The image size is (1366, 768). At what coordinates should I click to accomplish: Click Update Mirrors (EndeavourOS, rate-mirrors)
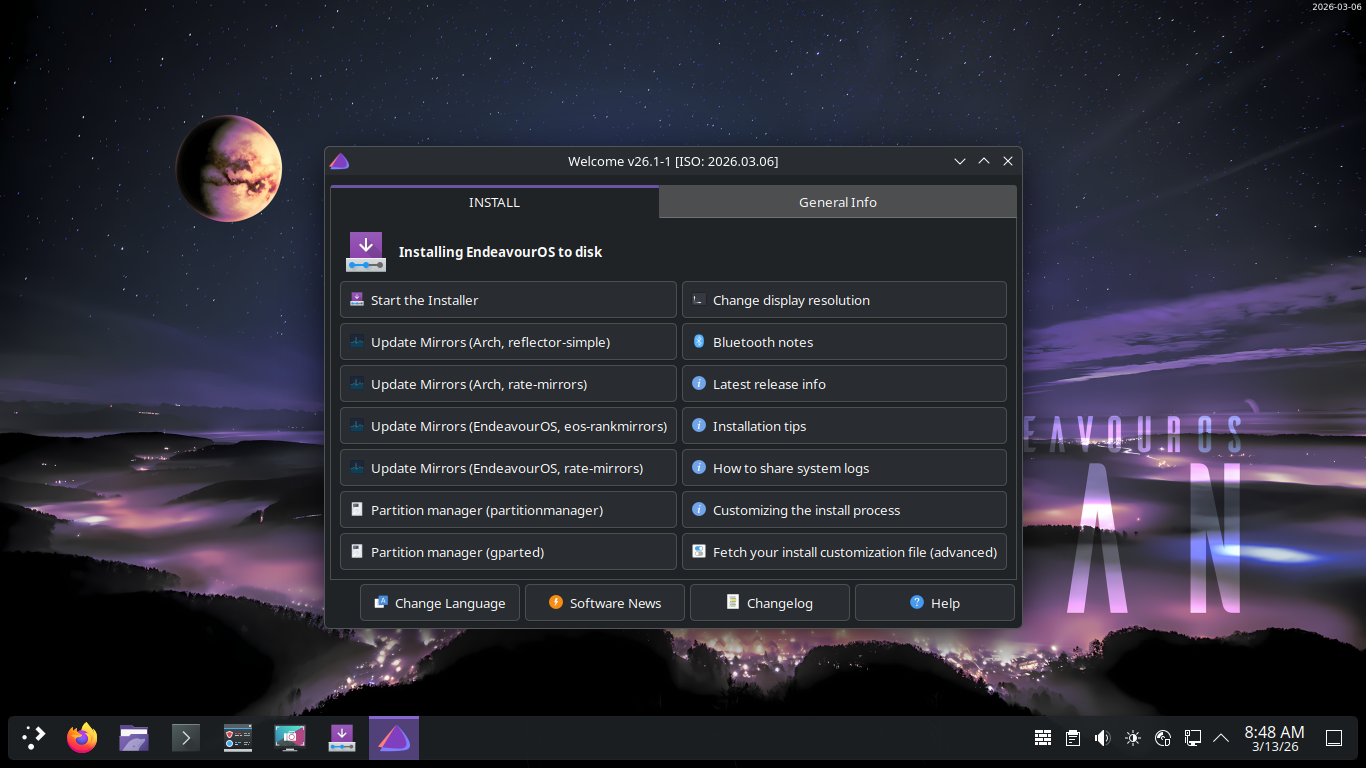pos(508,468)
